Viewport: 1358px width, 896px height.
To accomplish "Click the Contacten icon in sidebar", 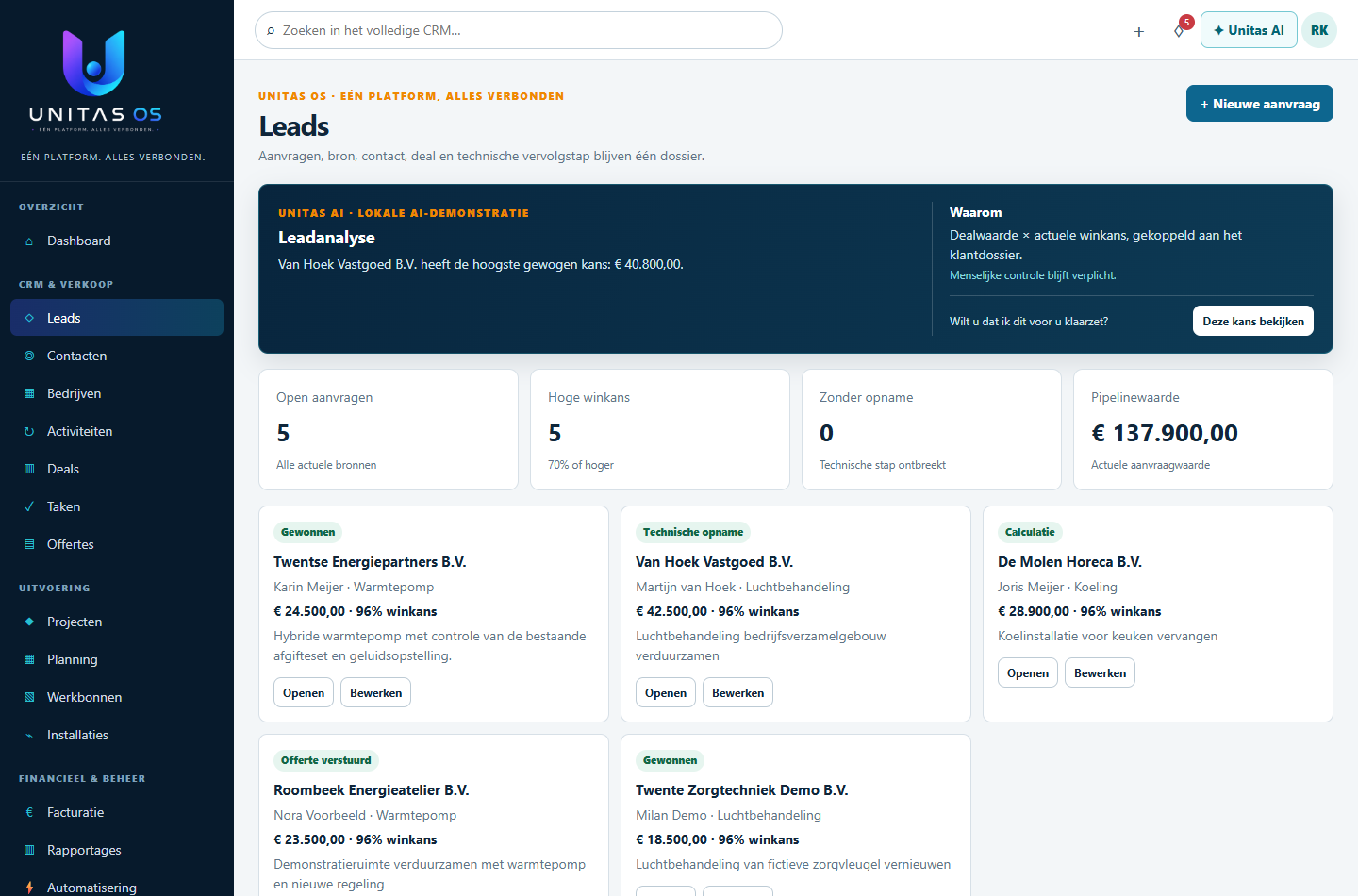I will click(x=29, y=356).
